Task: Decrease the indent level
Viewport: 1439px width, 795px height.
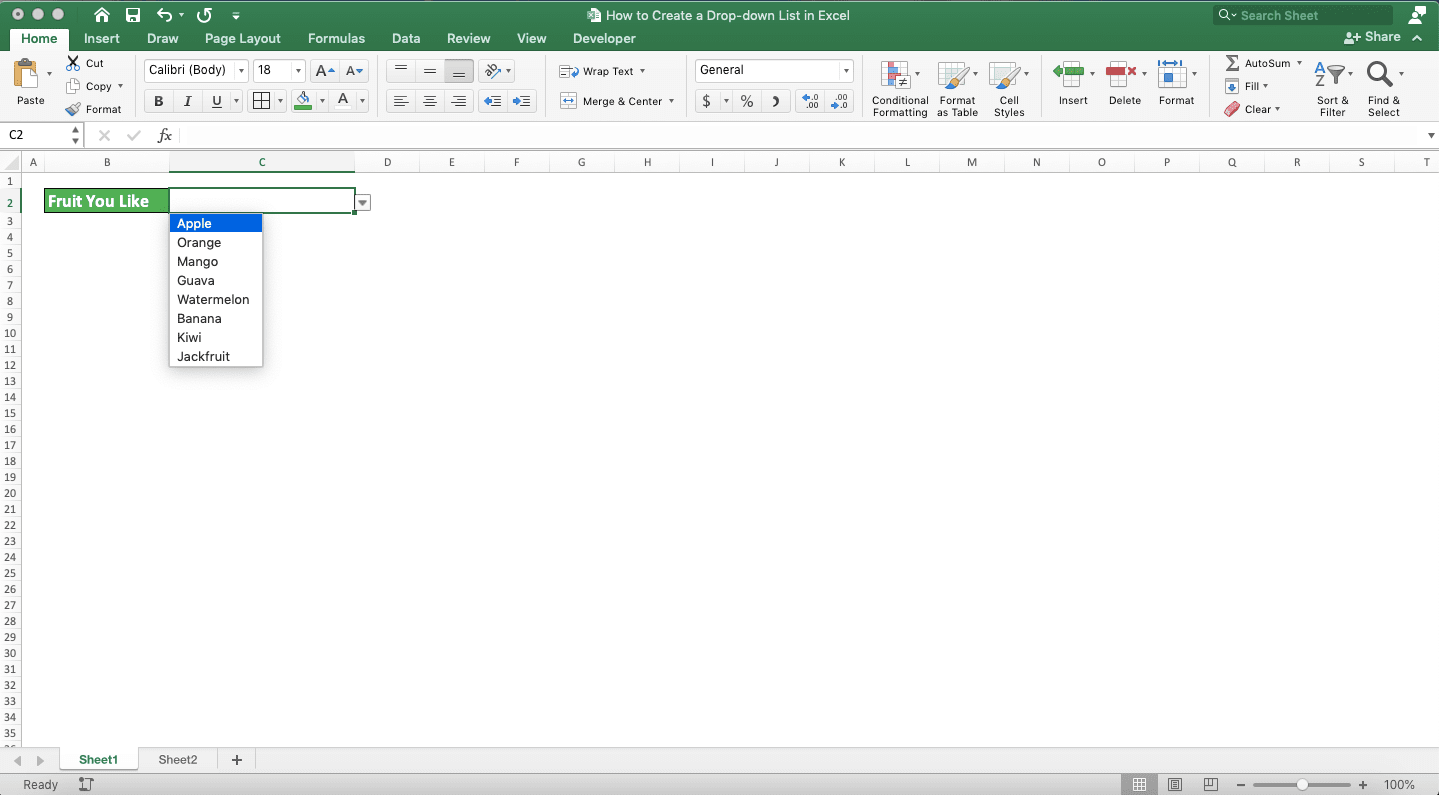Action: pos(492,101)
